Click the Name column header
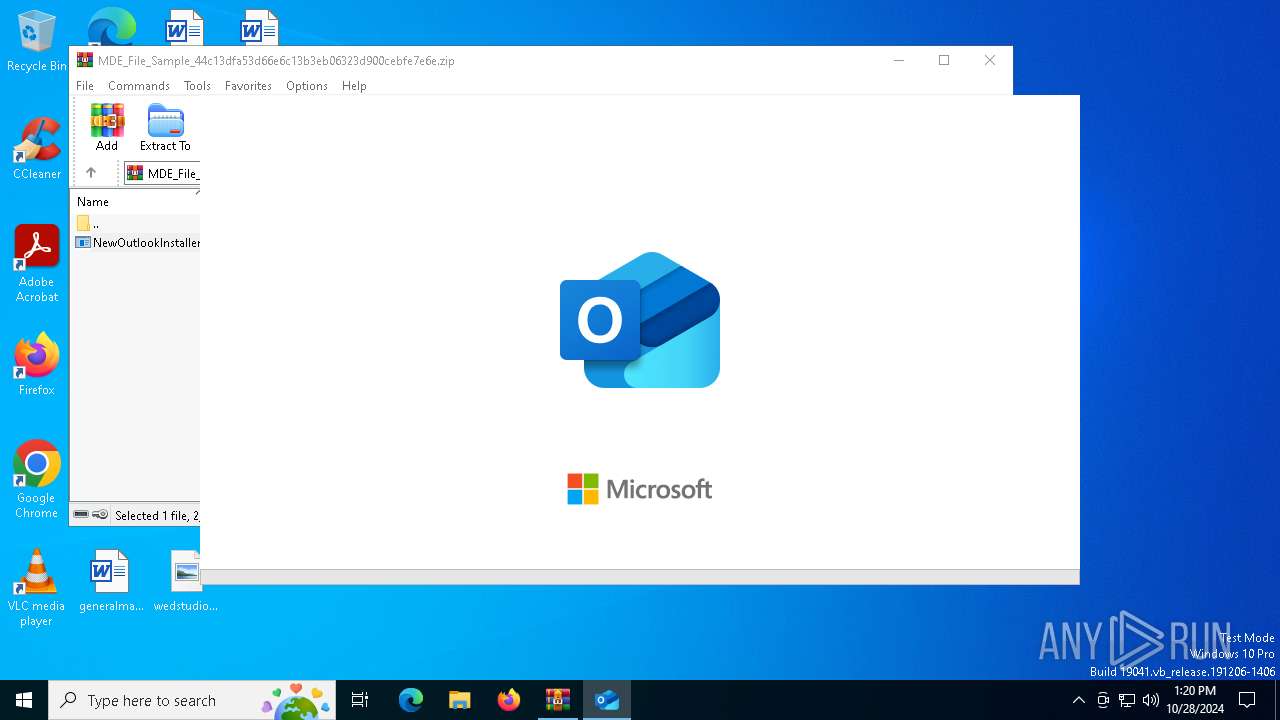The image size is (1280, 720). pyautogui.click(x=93, y=202)
